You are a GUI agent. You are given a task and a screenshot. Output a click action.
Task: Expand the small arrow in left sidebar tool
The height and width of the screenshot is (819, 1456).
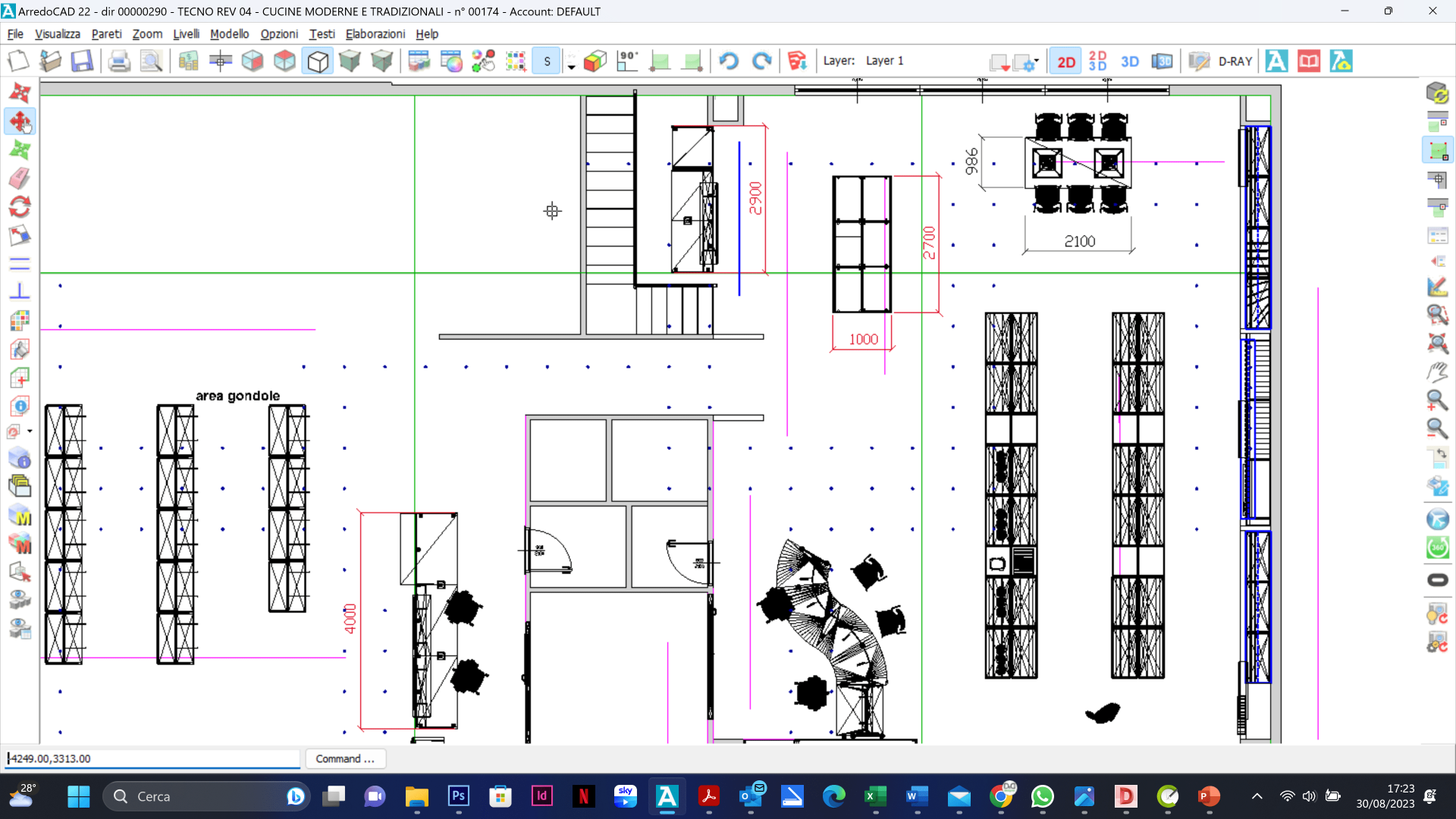point(30,431)
